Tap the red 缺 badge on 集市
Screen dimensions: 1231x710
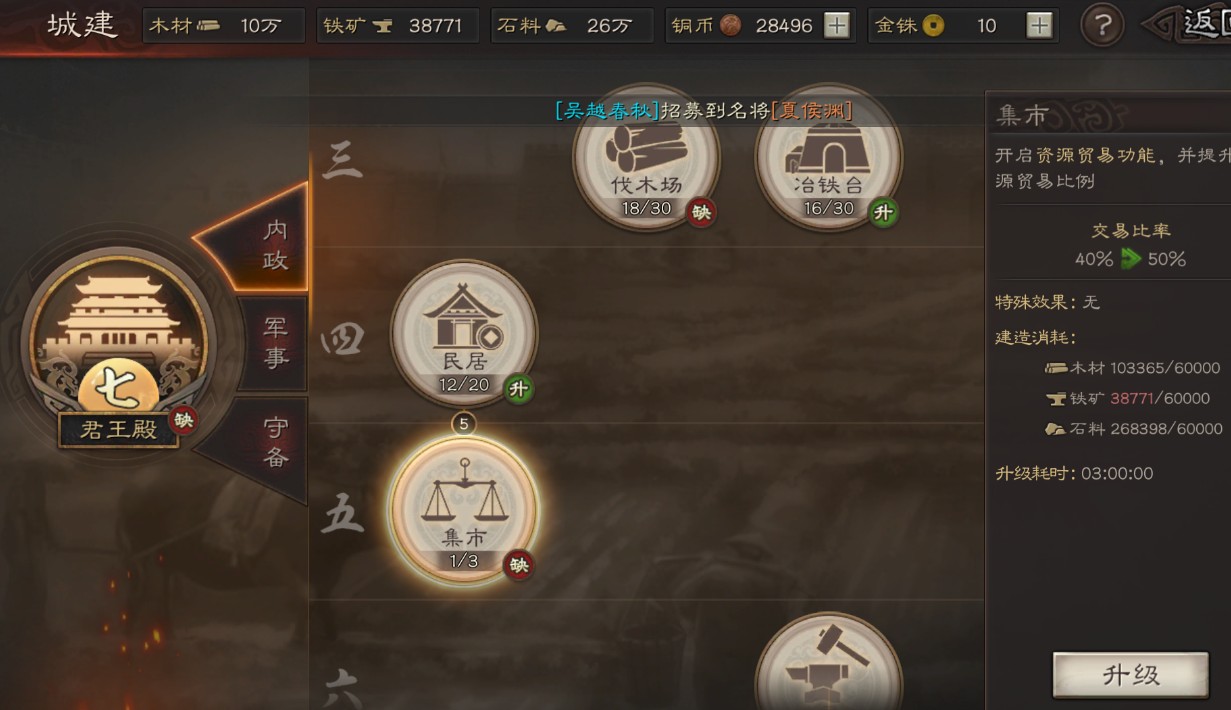click(518, 565)
